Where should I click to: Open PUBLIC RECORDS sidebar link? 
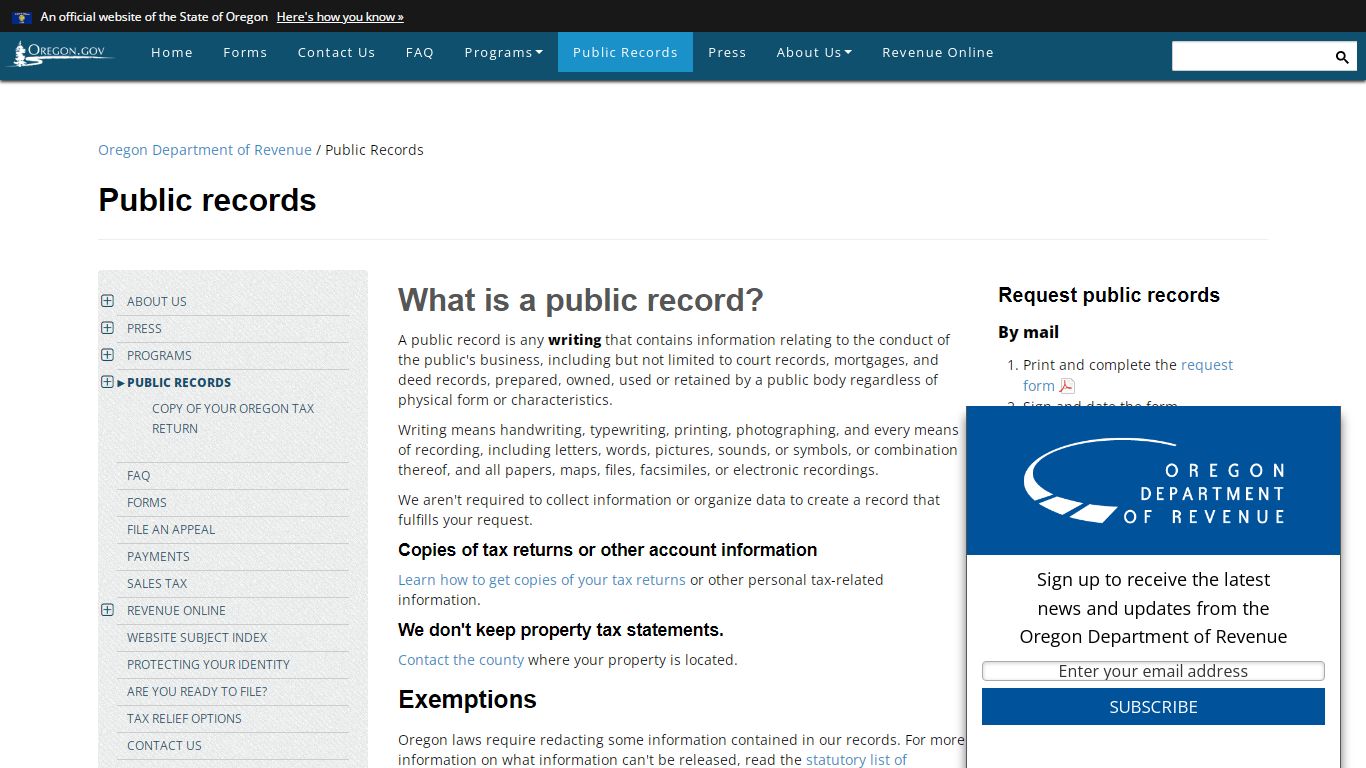click(179, 382)
